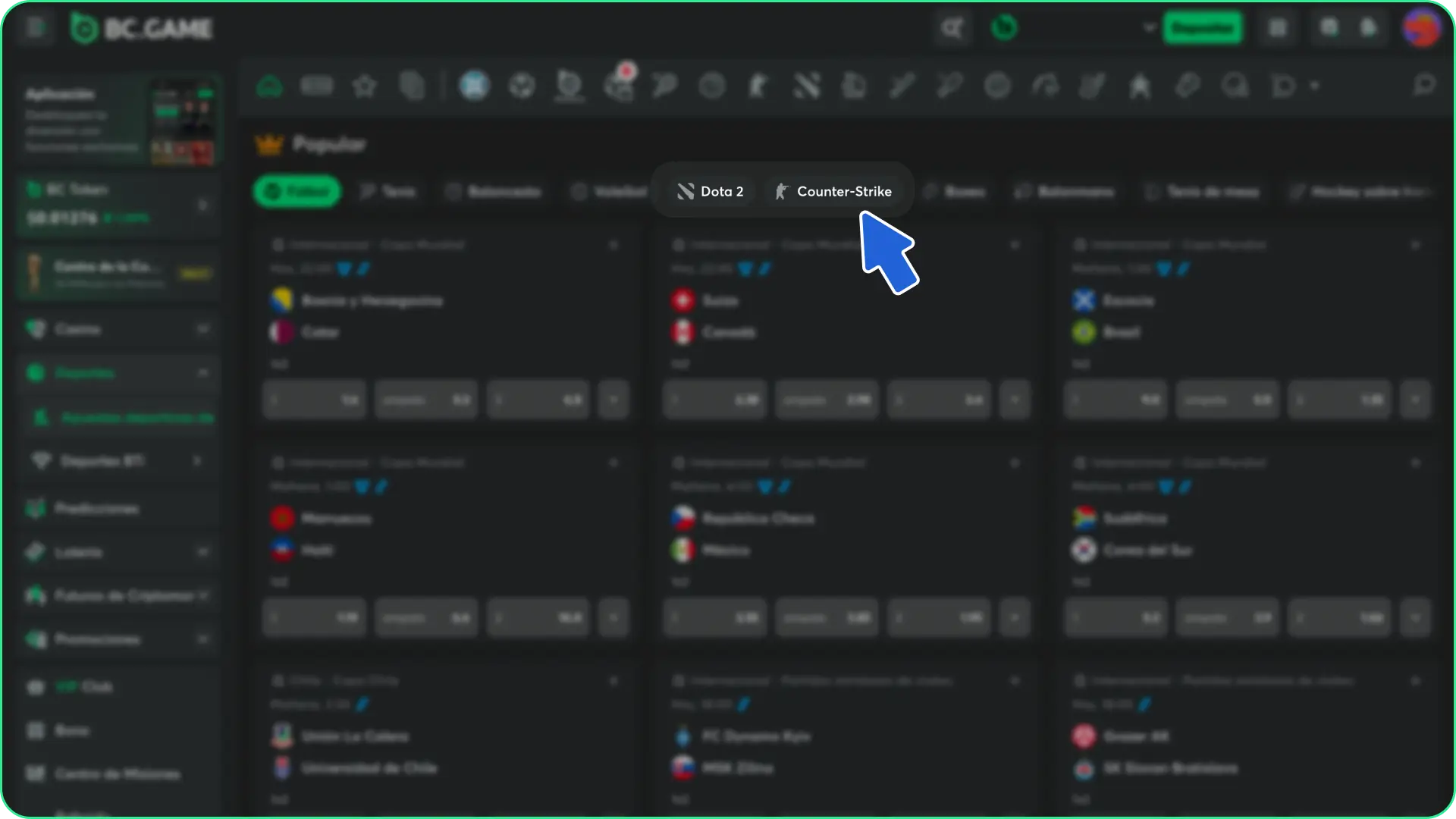This screenshot has width=1456, height=819.
Task: Go to the home icon in sports bar
Action: point(269,86)
